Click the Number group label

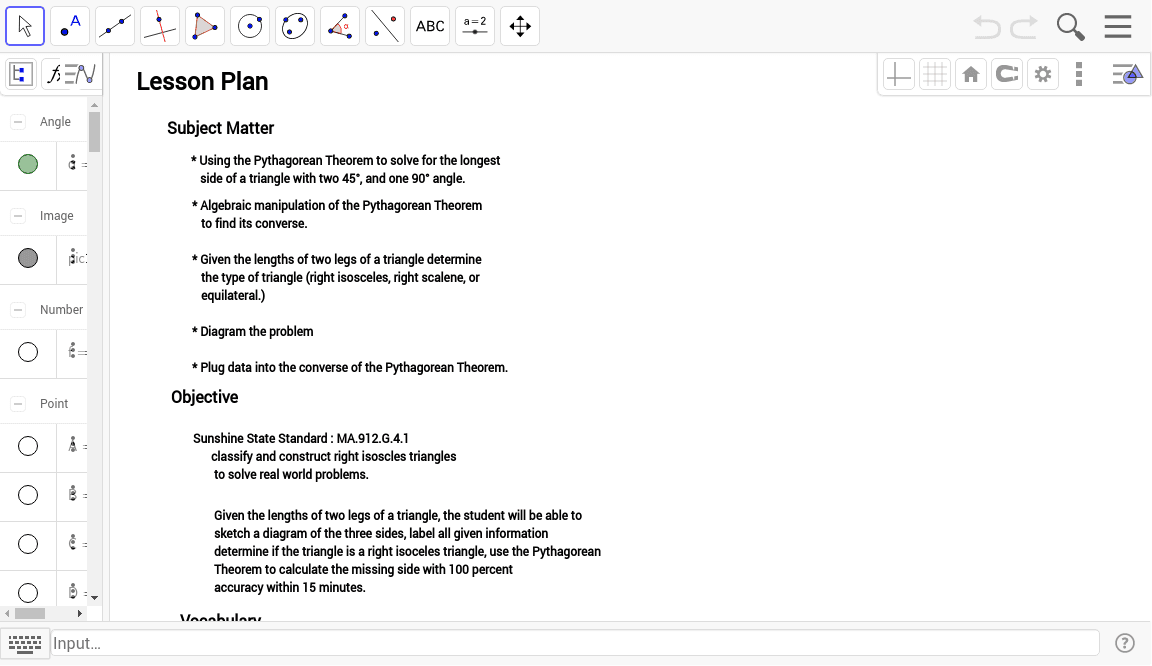coord(61,310)
